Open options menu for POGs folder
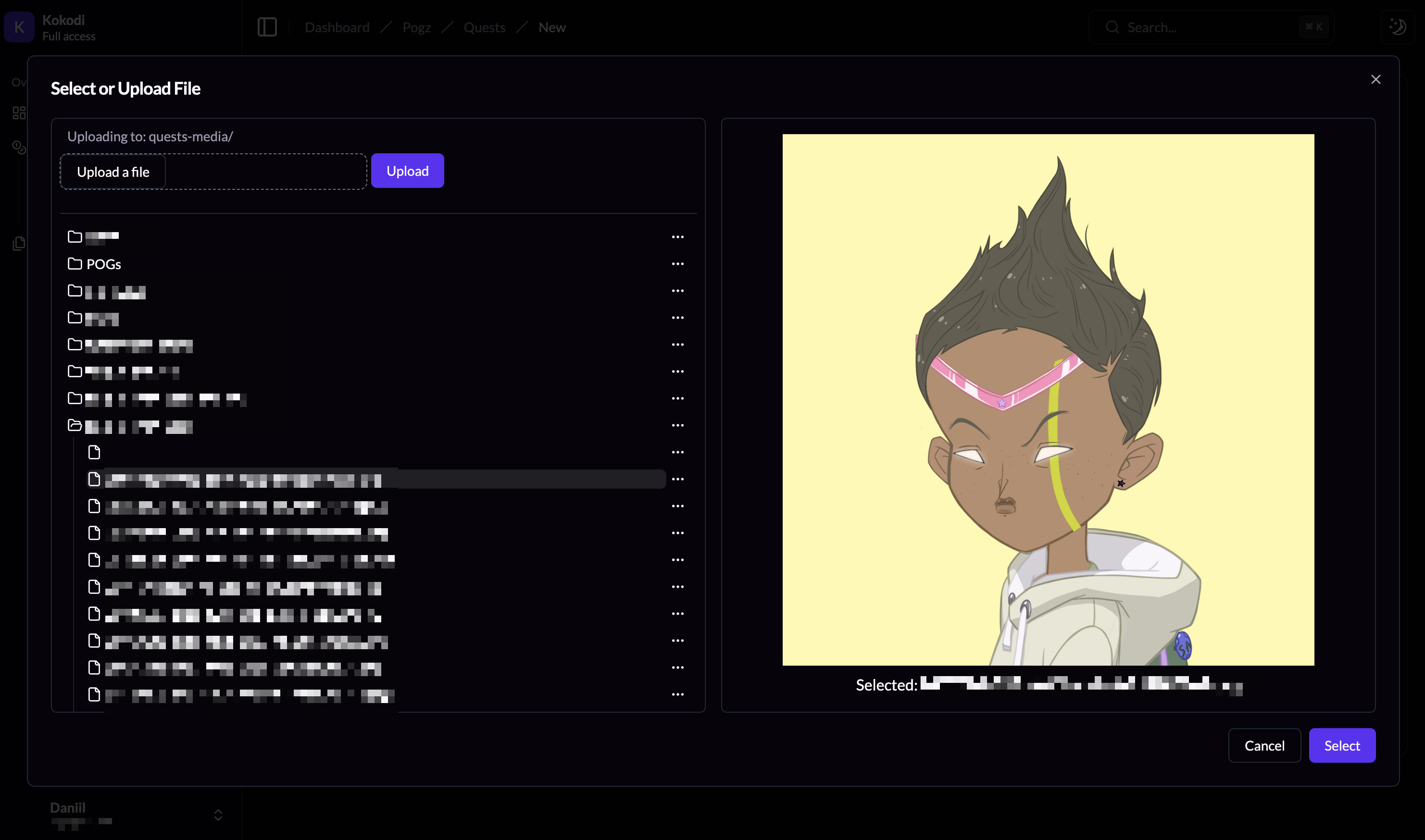 coord(677,264)
